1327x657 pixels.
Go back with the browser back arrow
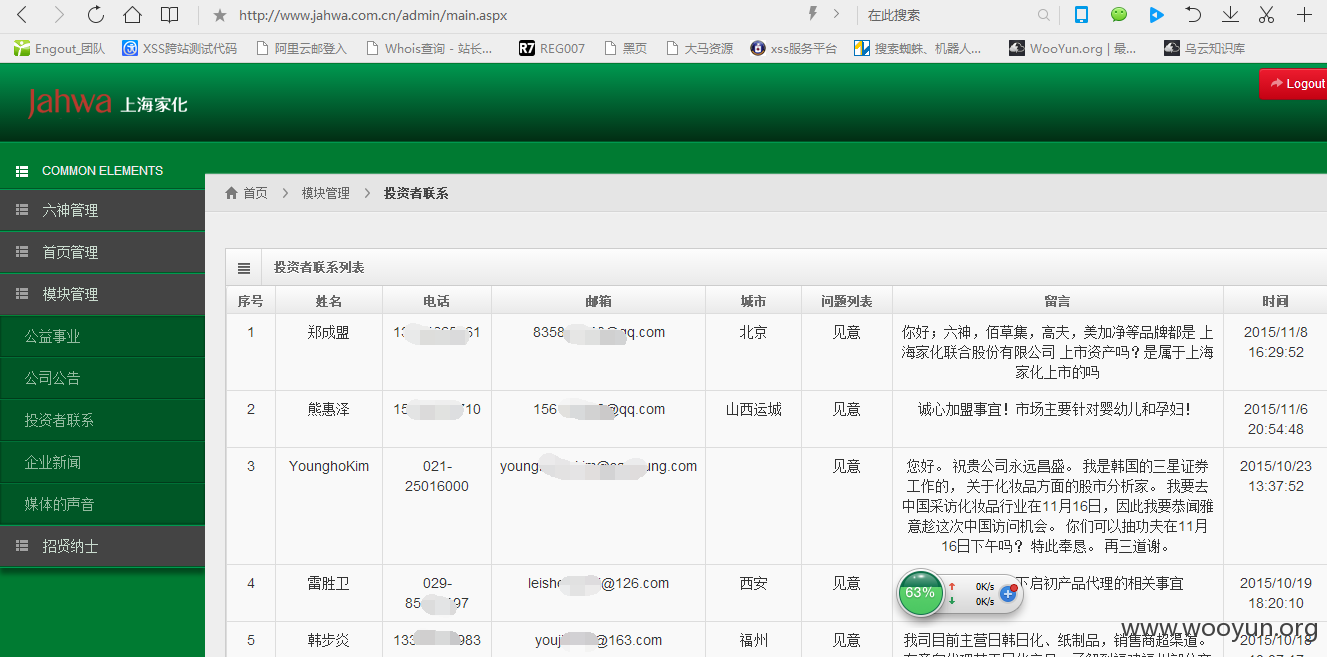[22, 15]
